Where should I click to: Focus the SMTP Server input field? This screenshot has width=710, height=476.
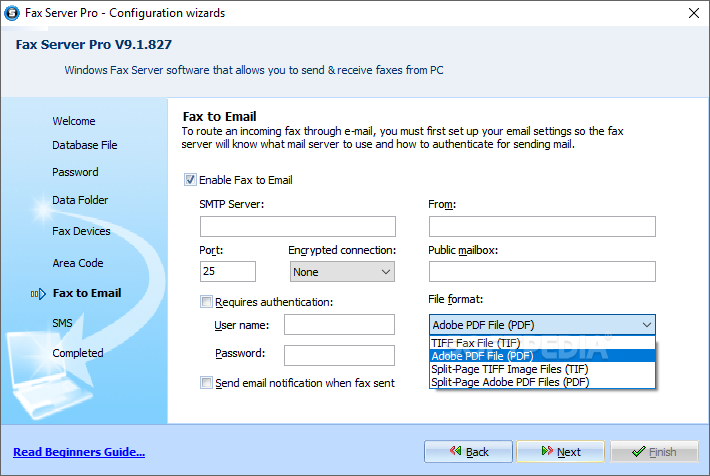click(x=297, y=226)
